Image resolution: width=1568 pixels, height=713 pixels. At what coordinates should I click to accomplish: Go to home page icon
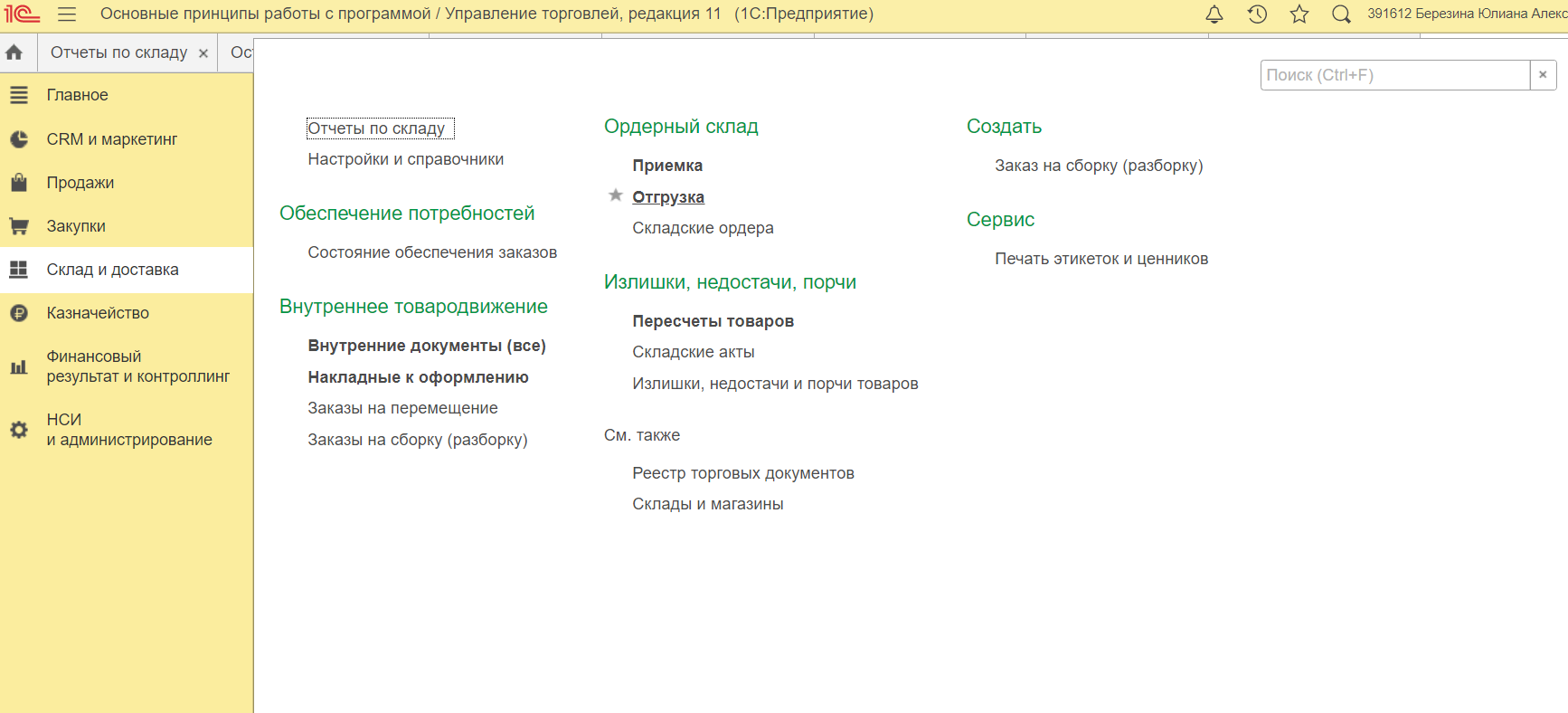coord(14,52)
